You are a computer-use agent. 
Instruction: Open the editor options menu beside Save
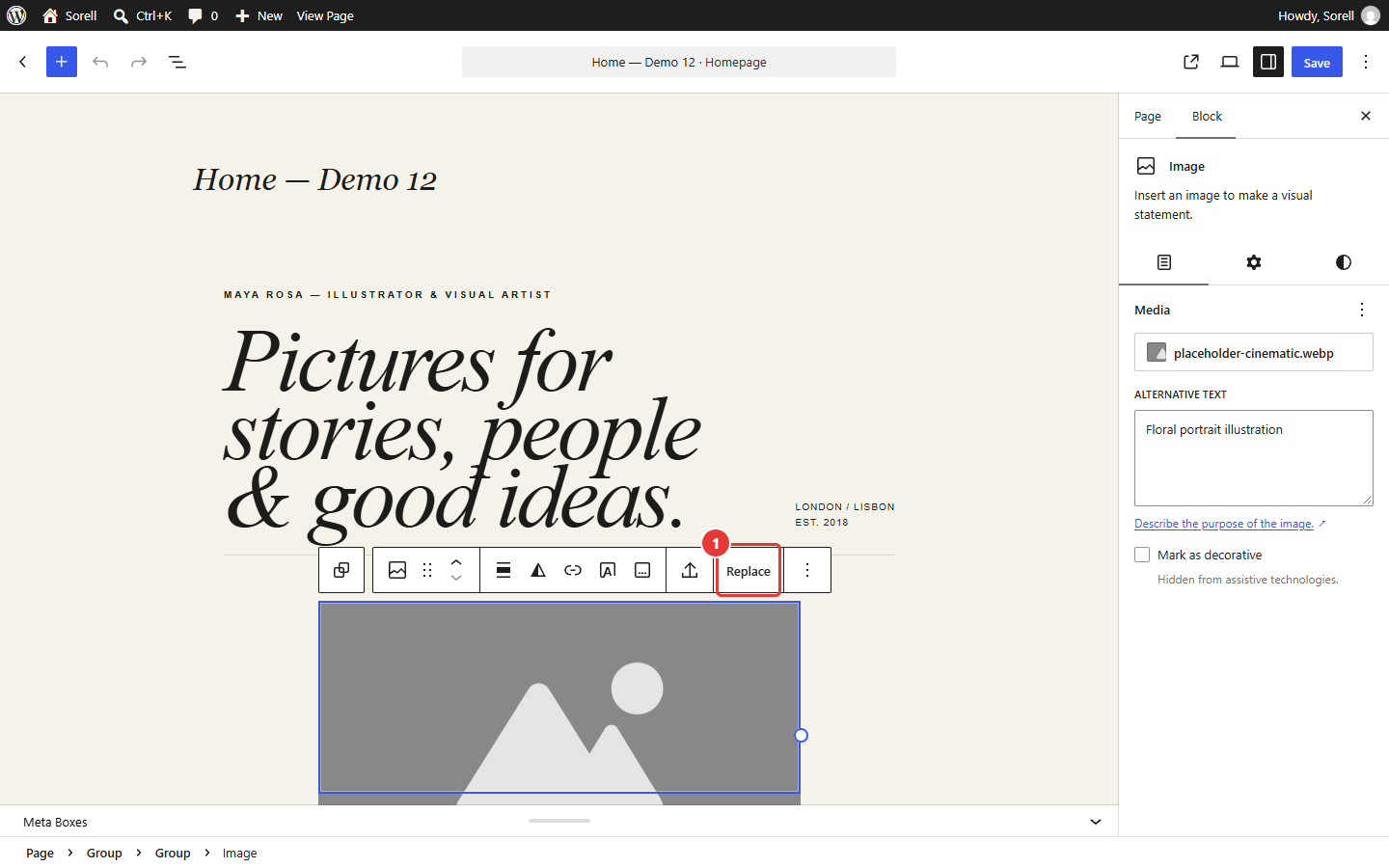(x=1366, y=62)
